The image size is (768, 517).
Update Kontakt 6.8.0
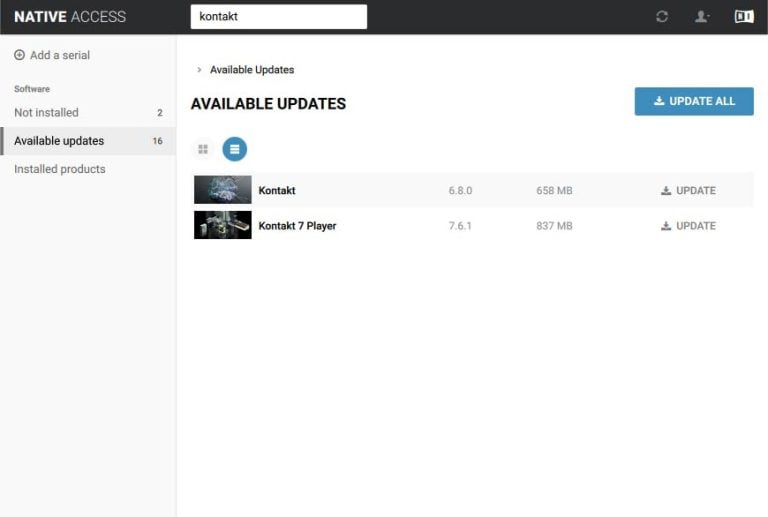[x=688, y=191]
